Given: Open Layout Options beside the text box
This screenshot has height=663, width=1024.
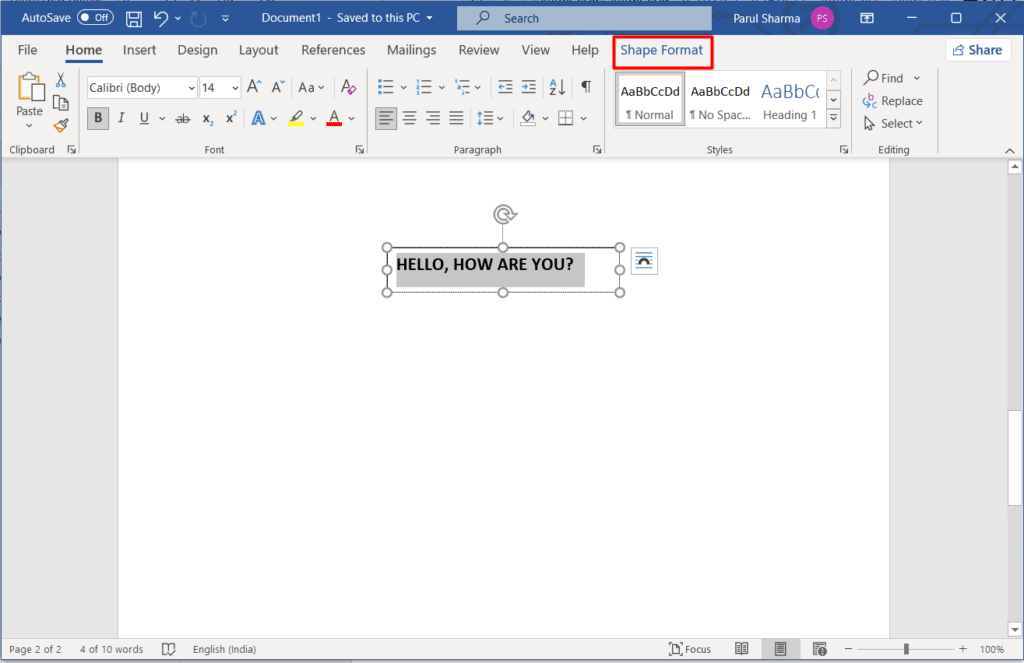Looking at the screenshot, I should point(645,261).
